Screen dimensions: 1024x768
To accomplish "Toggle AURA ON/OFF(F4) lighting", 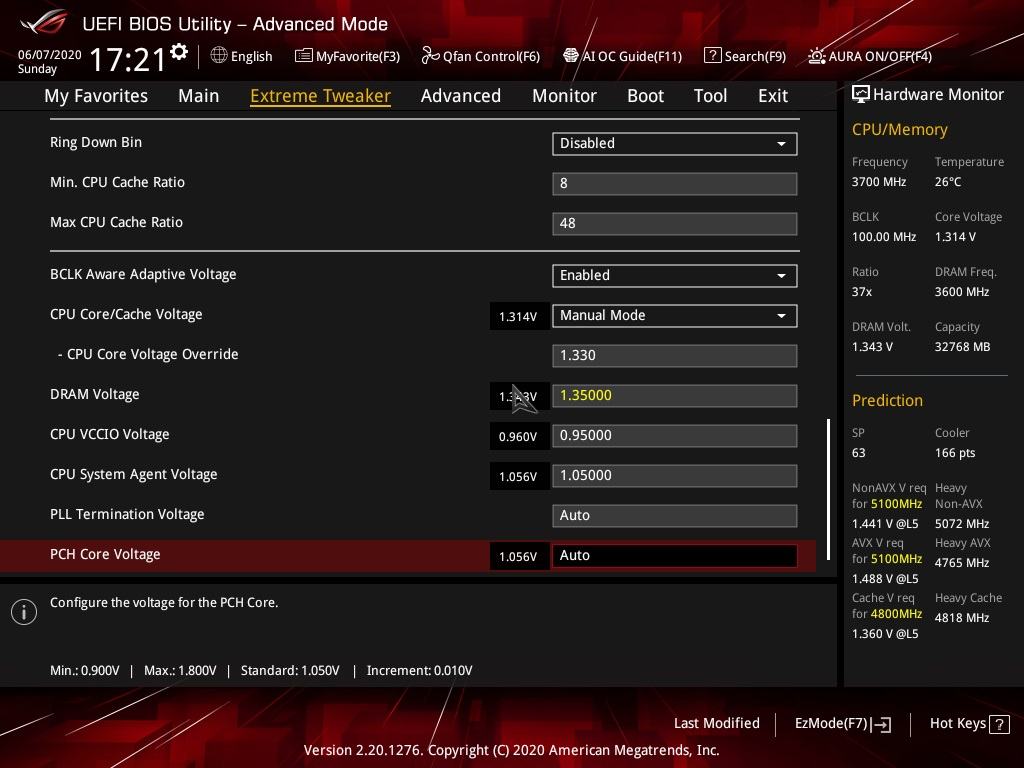I will 870,56.
